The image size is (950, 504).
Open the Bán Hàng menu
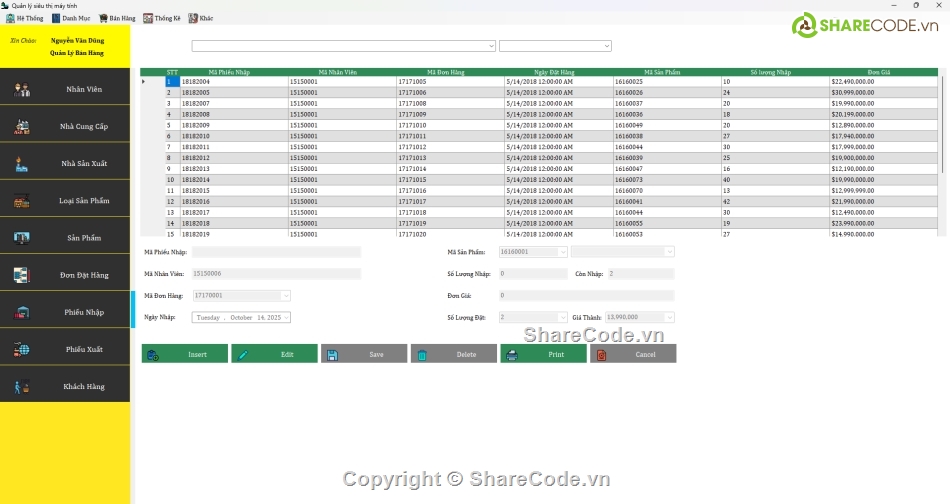[x=117, y=18]
